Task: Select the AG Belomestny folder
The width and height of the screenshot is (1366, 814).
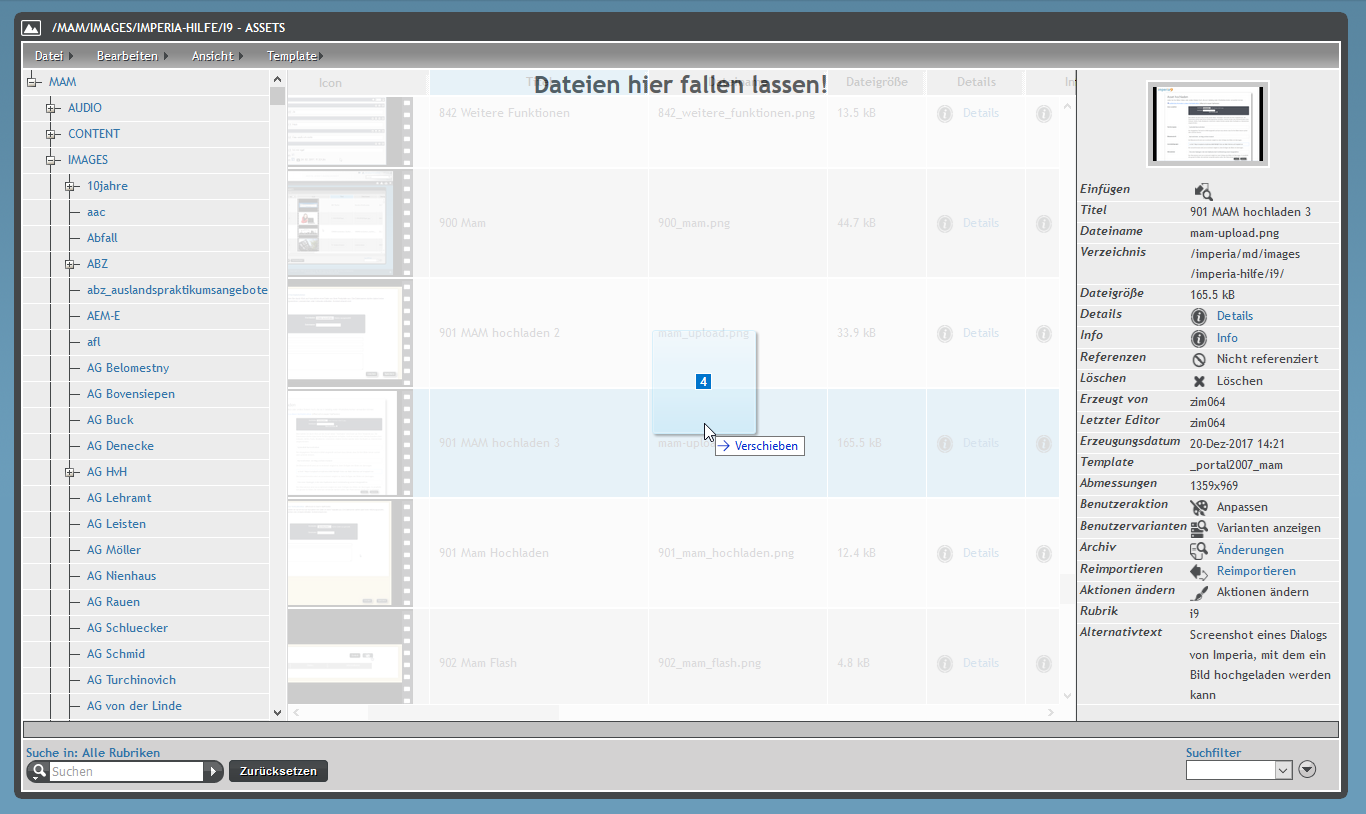Action: click(128, 368)
